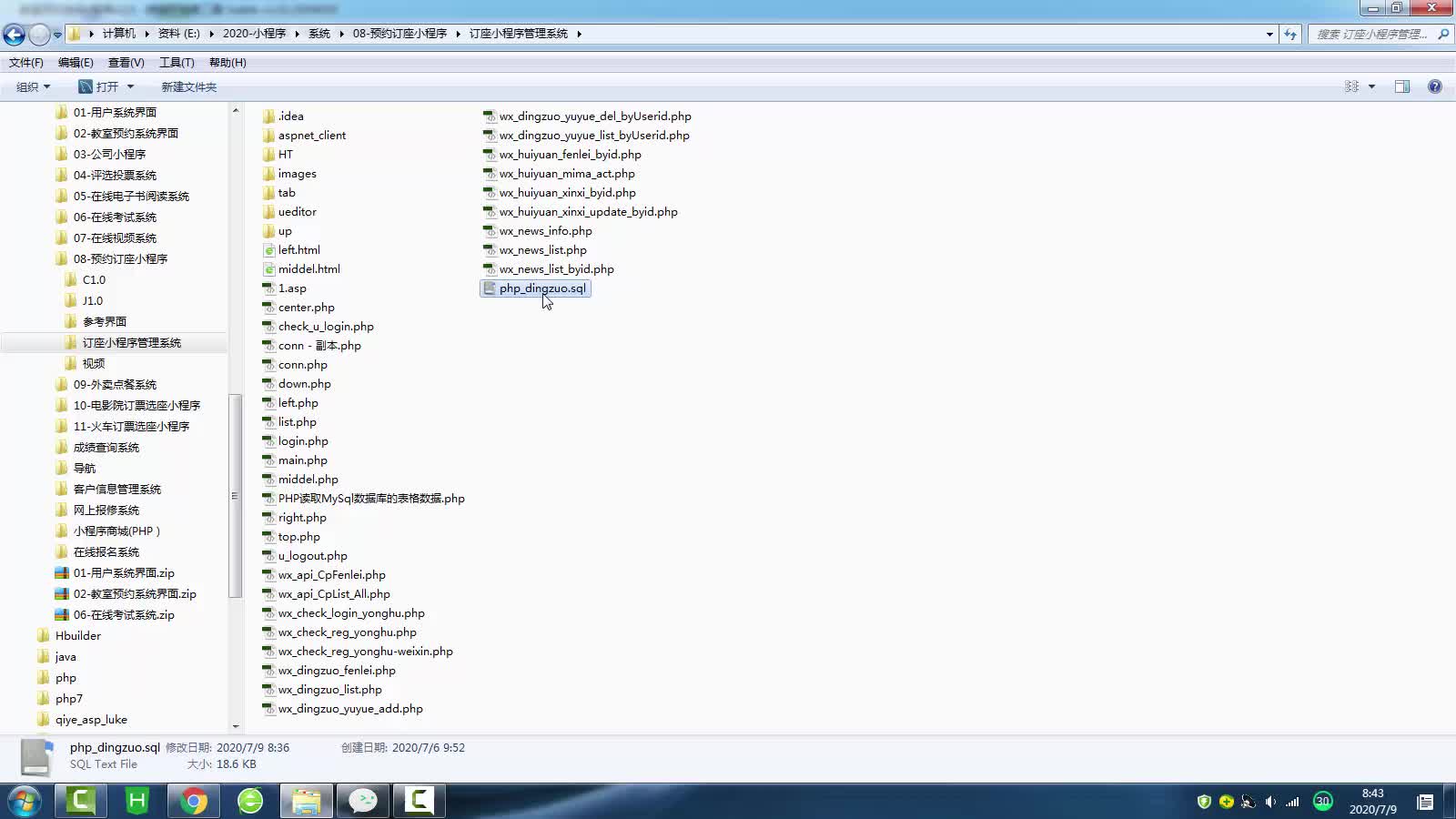Open the 查看(V) menu
The width and height of the screenshot is (1456, 819).
pyautogui.click(x=126, y=63)
